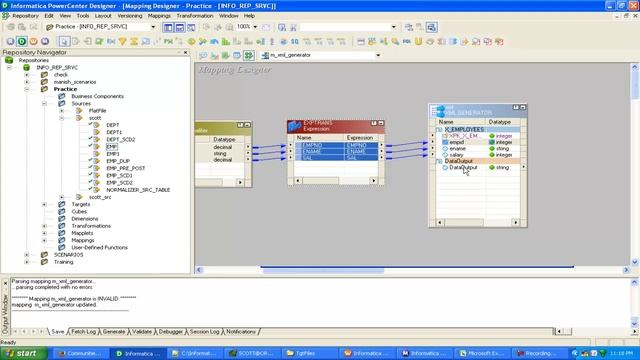640x360 pixels.
Task: Collapse the Practice folder node
Action: point(27,89)
